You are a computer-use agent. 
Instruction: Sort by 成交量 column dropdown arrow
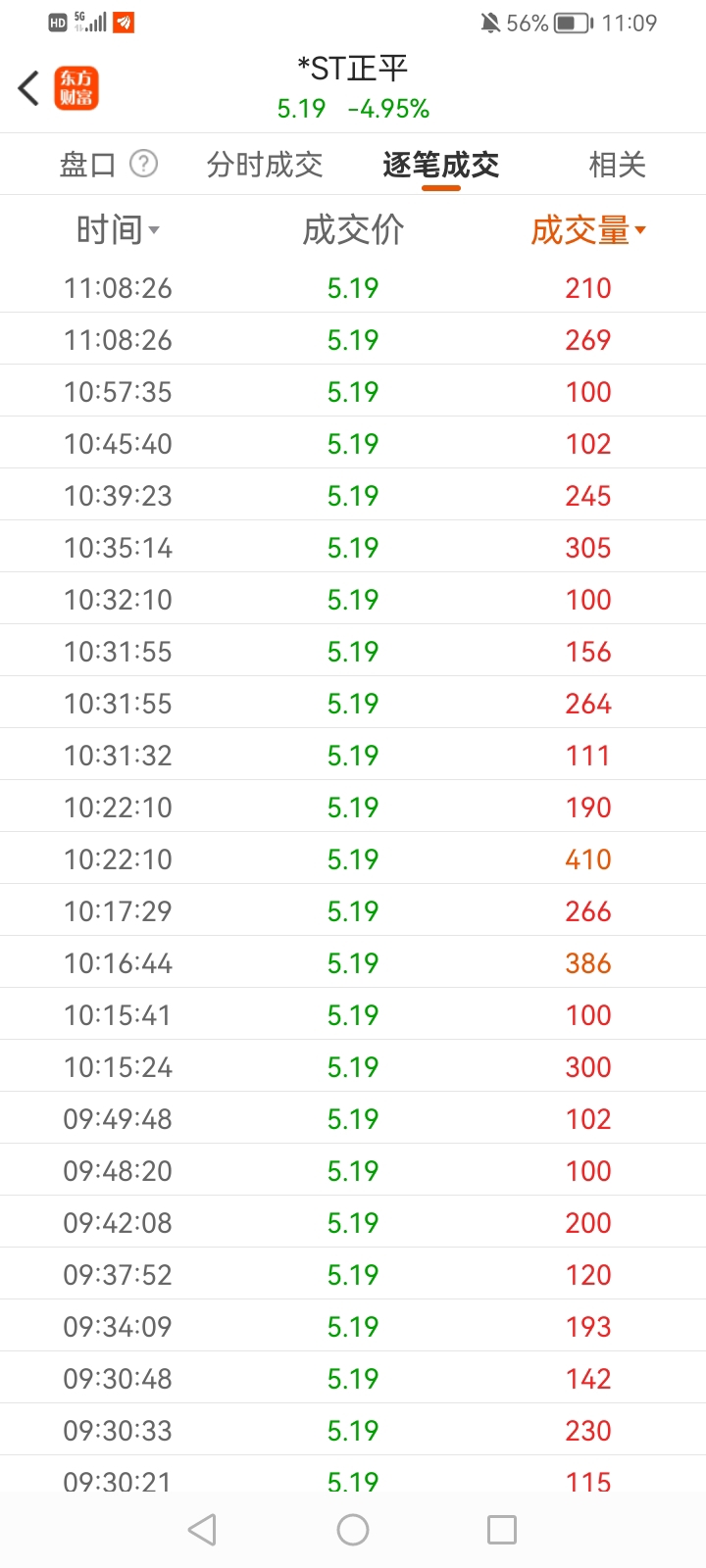640,230
